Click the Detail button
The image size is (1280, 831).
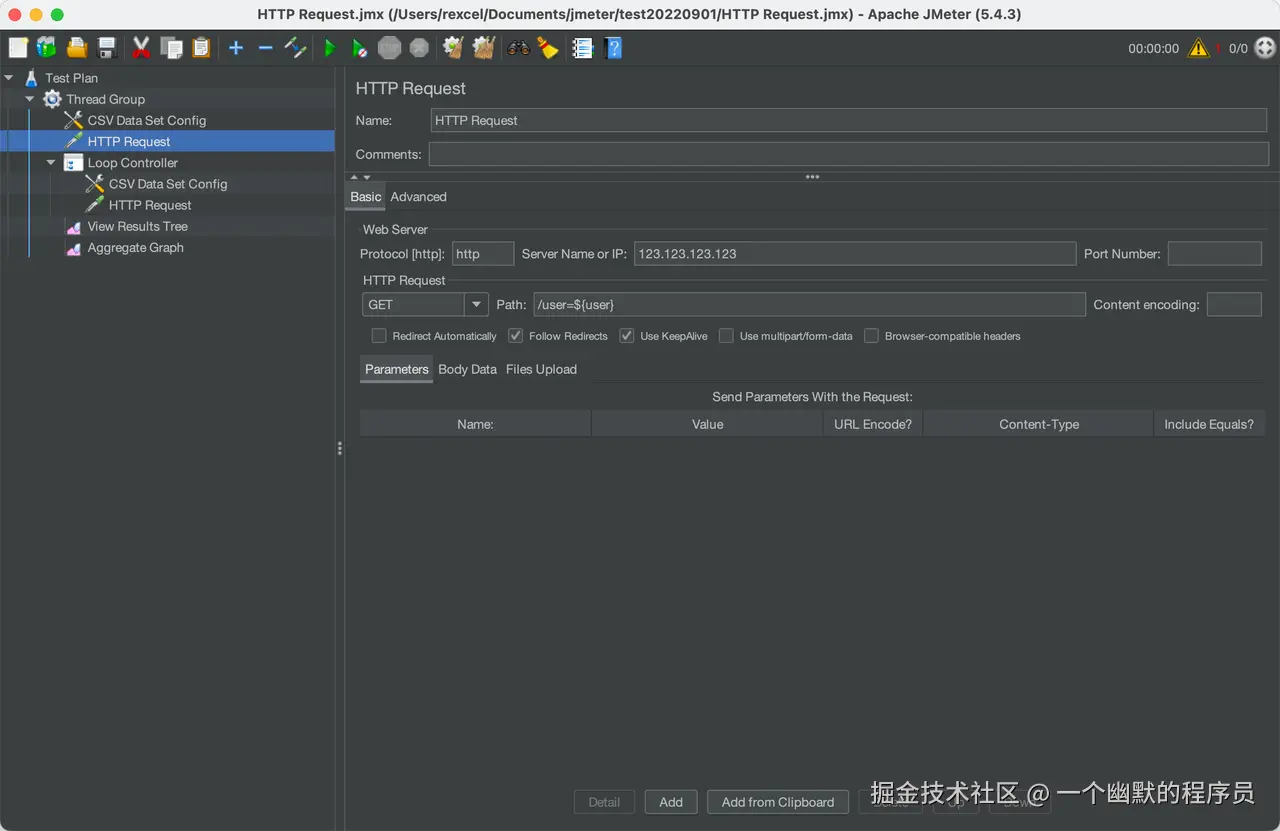[604, 802]
